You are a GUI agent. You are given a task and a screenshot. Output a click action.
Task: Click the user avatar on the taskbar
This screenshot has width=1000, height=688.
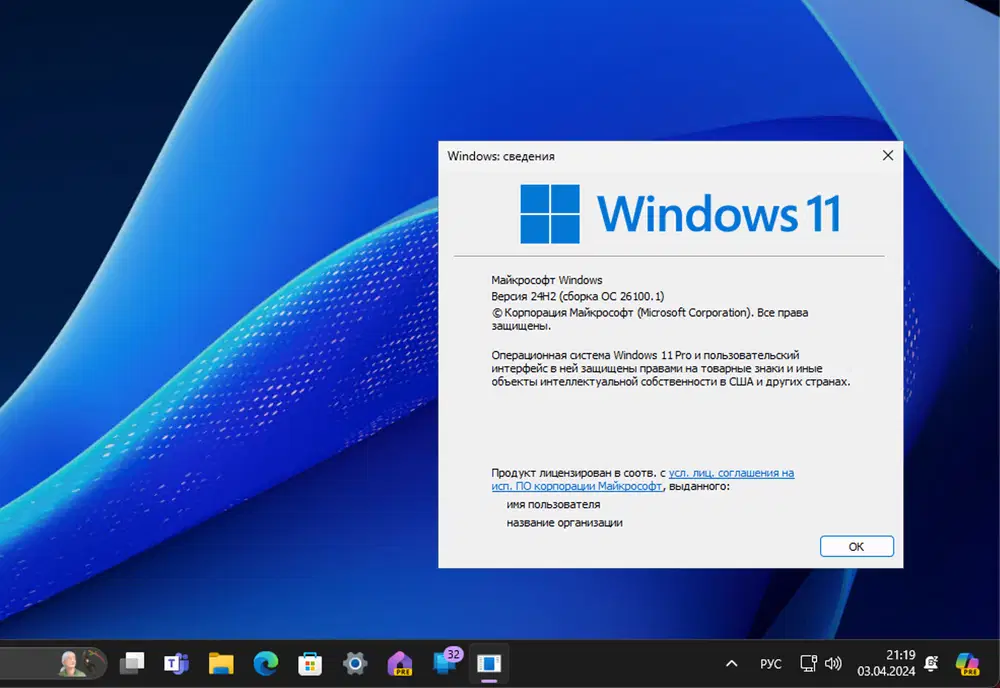tap(70, 663)
